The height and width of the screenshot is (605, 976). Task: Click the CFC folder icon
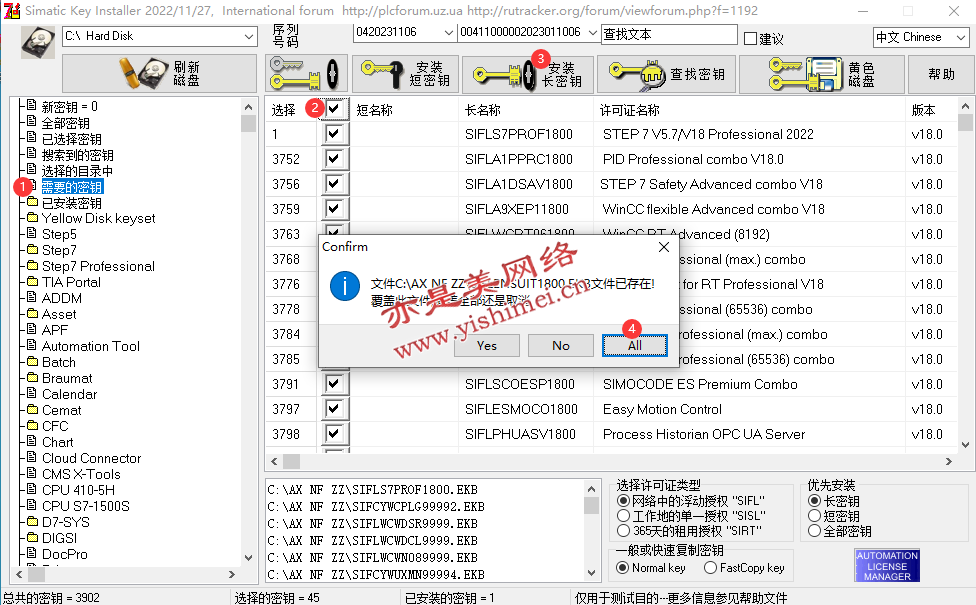pyautogui.click(x=32, y=426)
